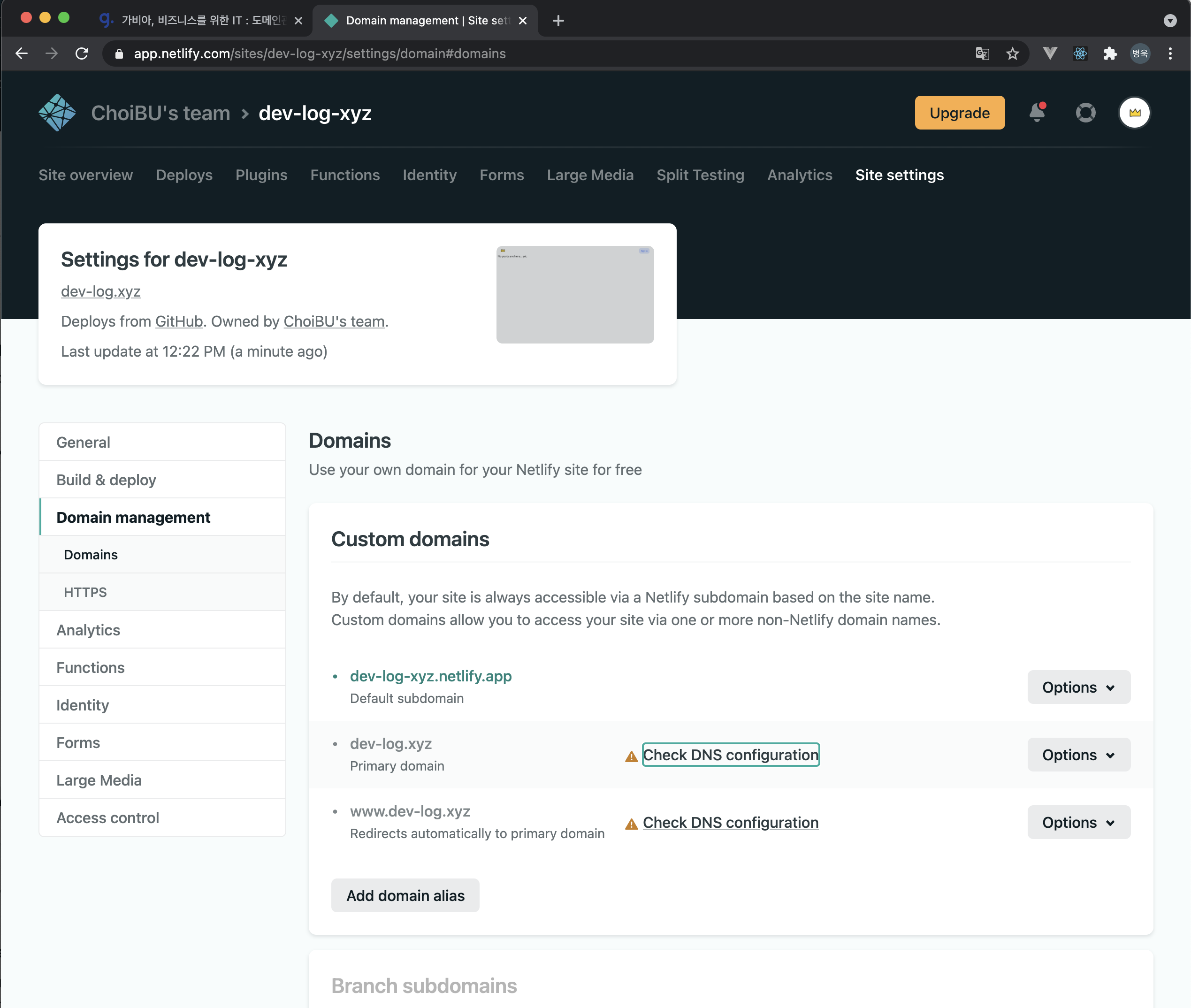Click the support lifebuoy icon

1085,113
